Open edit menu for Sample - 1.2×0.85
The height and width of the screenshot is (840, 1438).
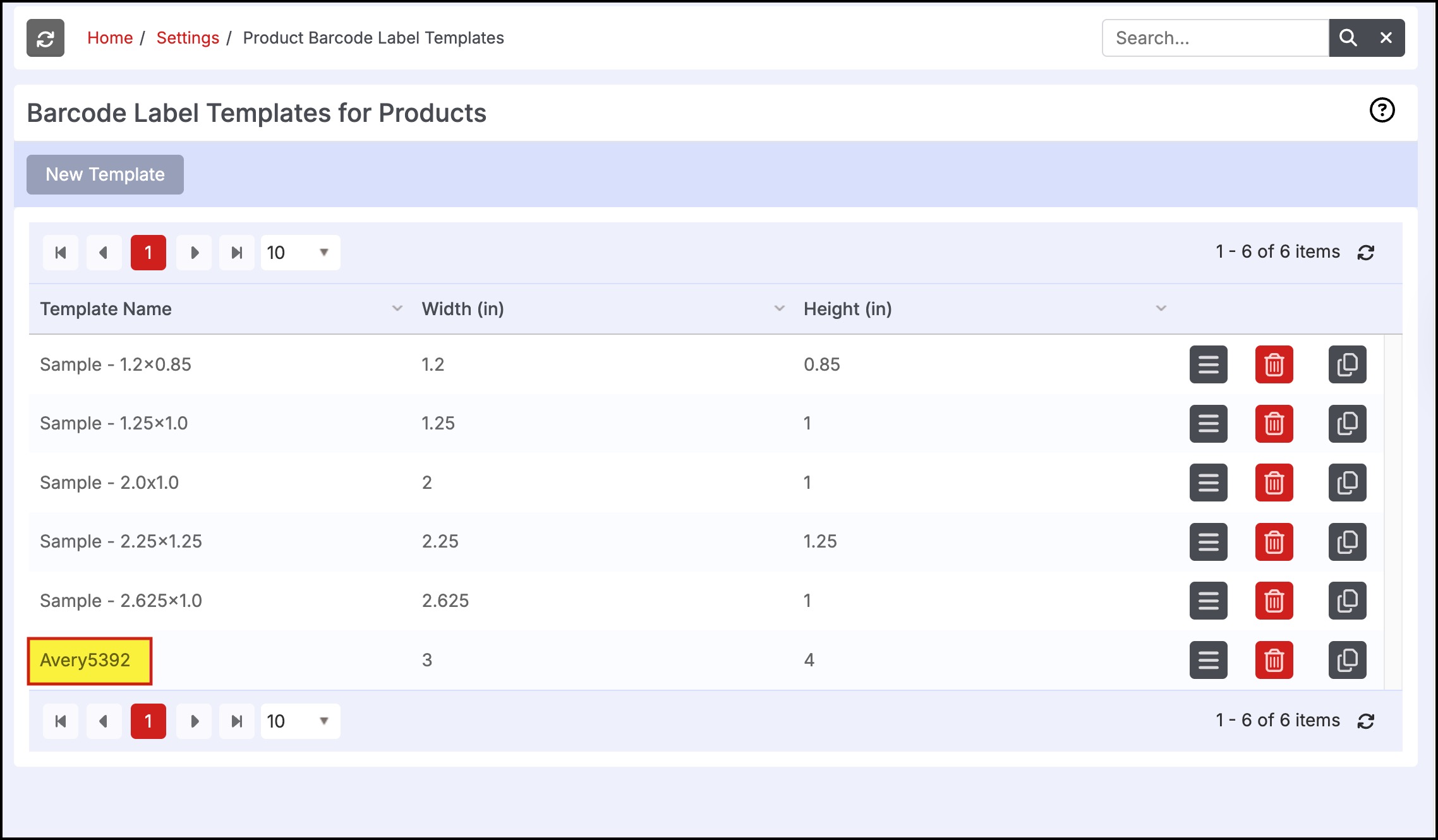click(1208, 364)
